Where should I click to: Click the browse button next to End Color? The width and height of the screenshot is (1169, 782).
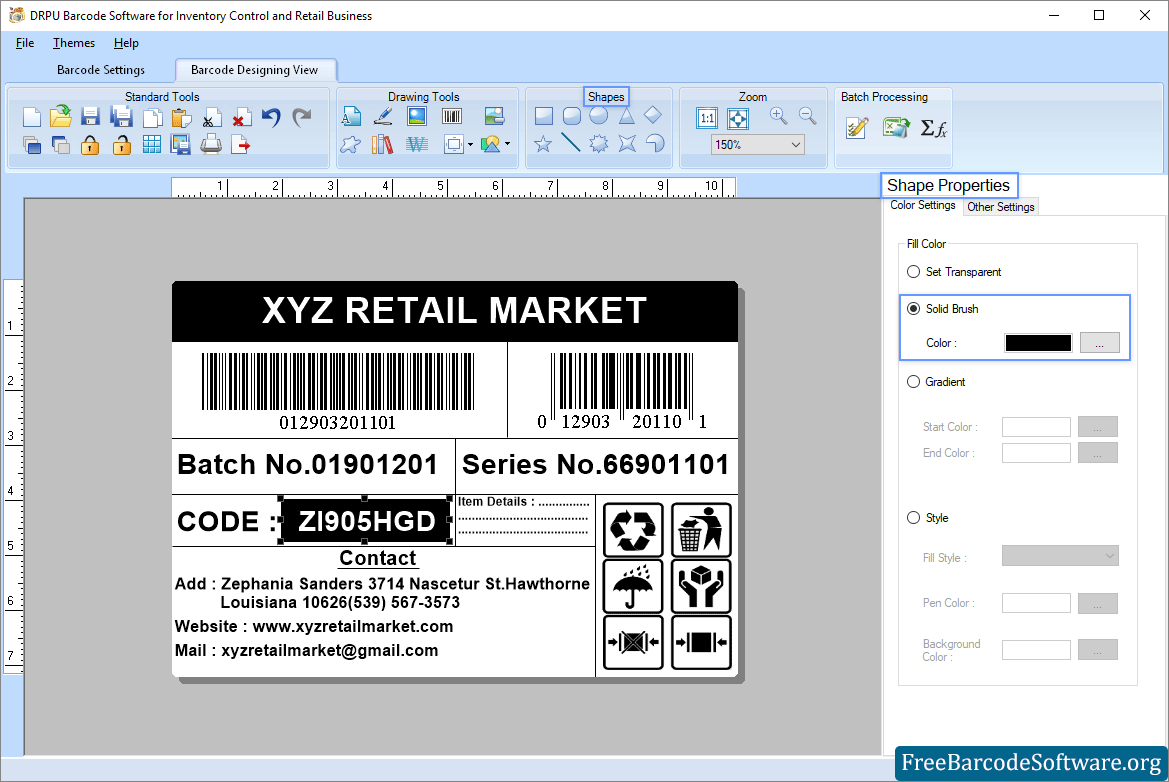1097,453
